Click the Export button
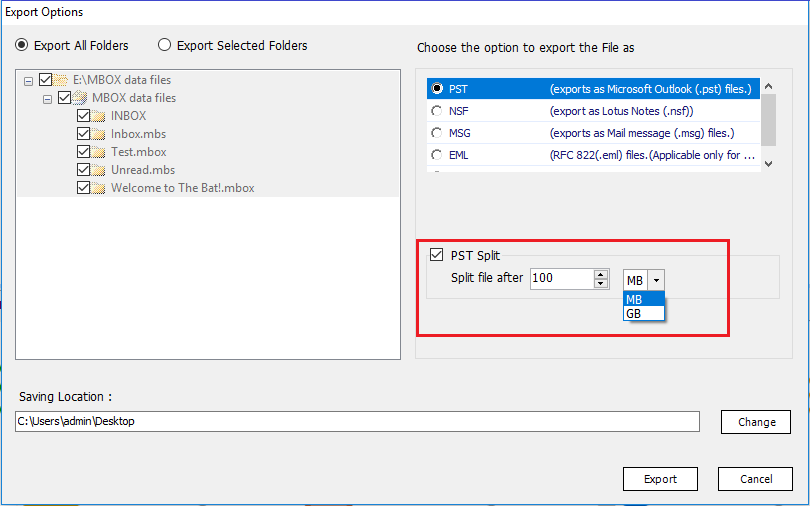 [660, 479]
